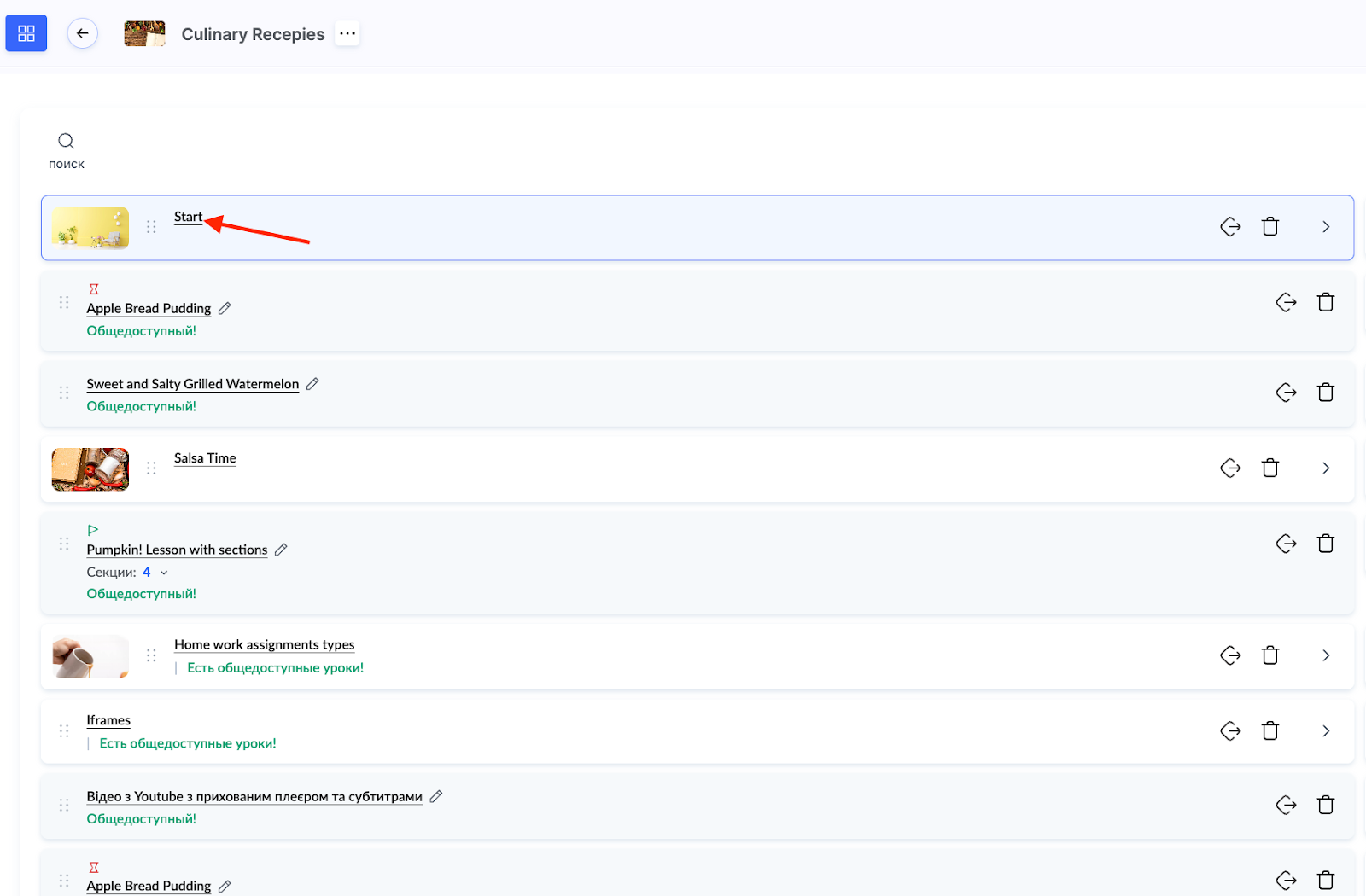Image resolution: width=1366 pixels, height=896 pixels.
Task: Grab the drag handle of Iframes row
Action: pyautogui.click(x=64, y=731)
